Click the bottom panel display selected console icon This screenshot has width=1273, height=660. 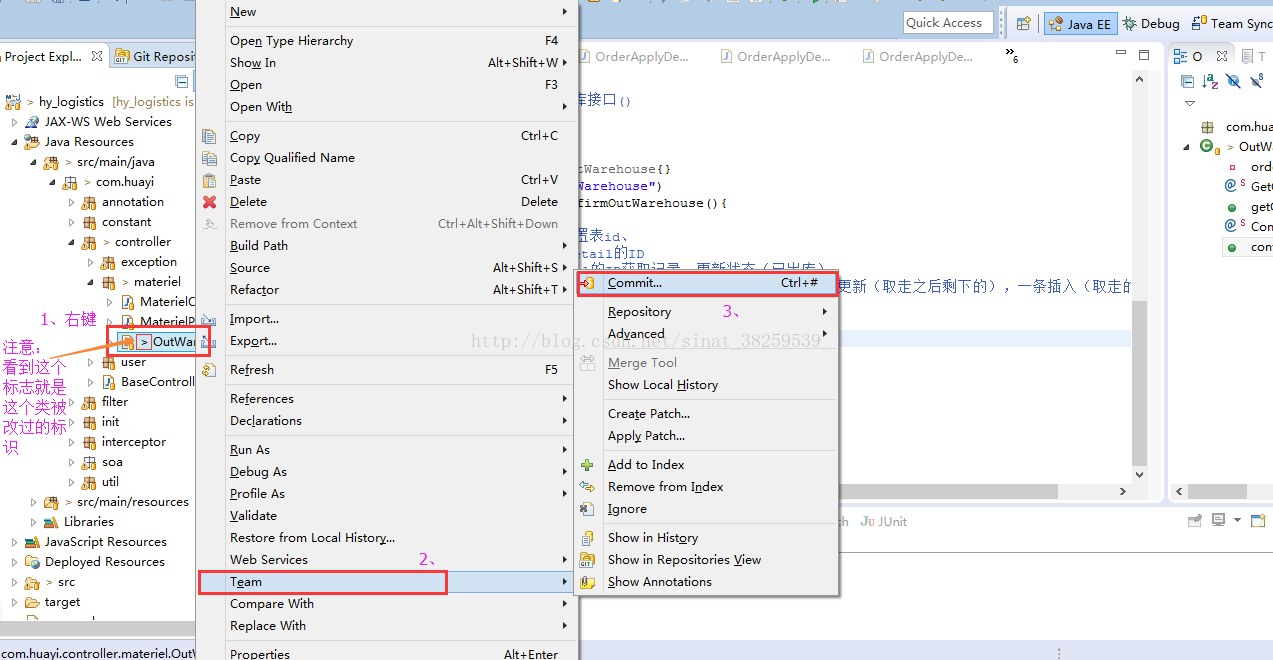point(1219,521)
